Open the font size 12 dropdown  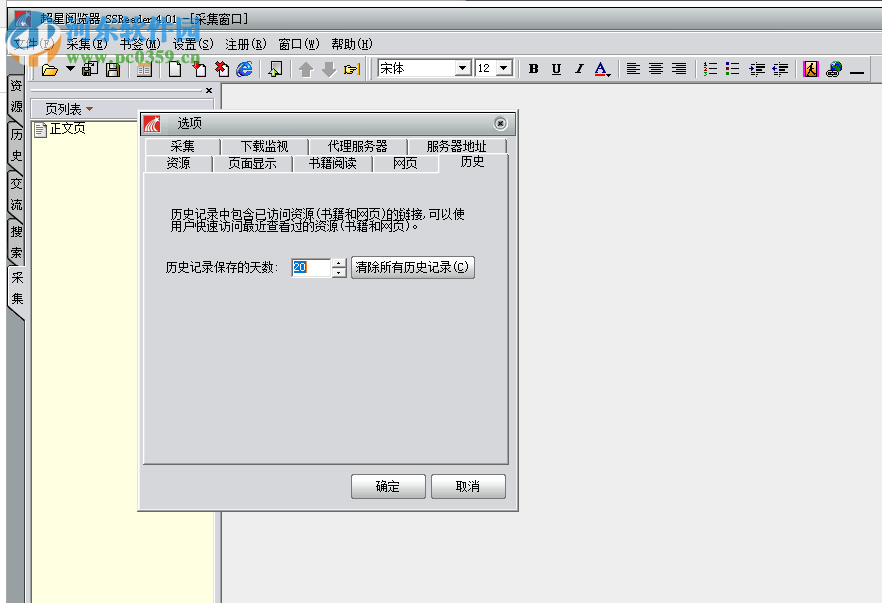(x=504, y=68)
